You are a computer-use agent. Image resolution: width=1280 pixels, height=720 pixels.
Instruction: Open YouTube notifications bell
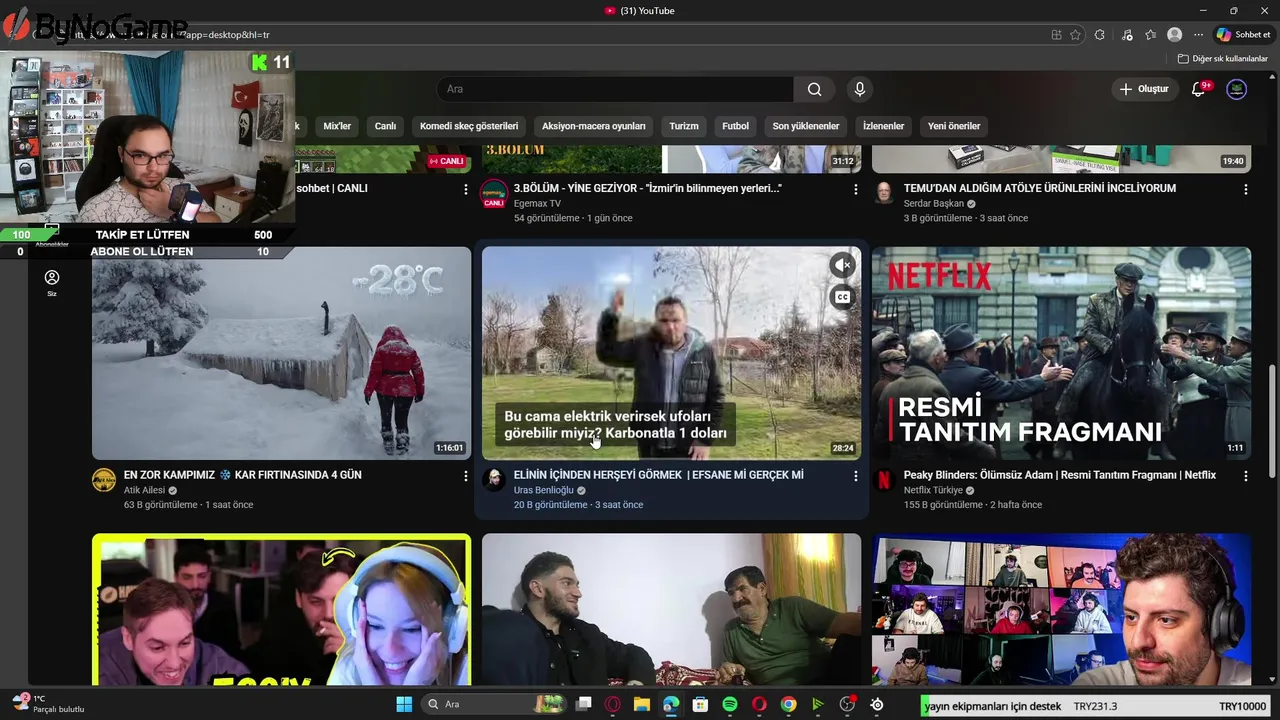pyautogui.click(x=1198, y=89)
